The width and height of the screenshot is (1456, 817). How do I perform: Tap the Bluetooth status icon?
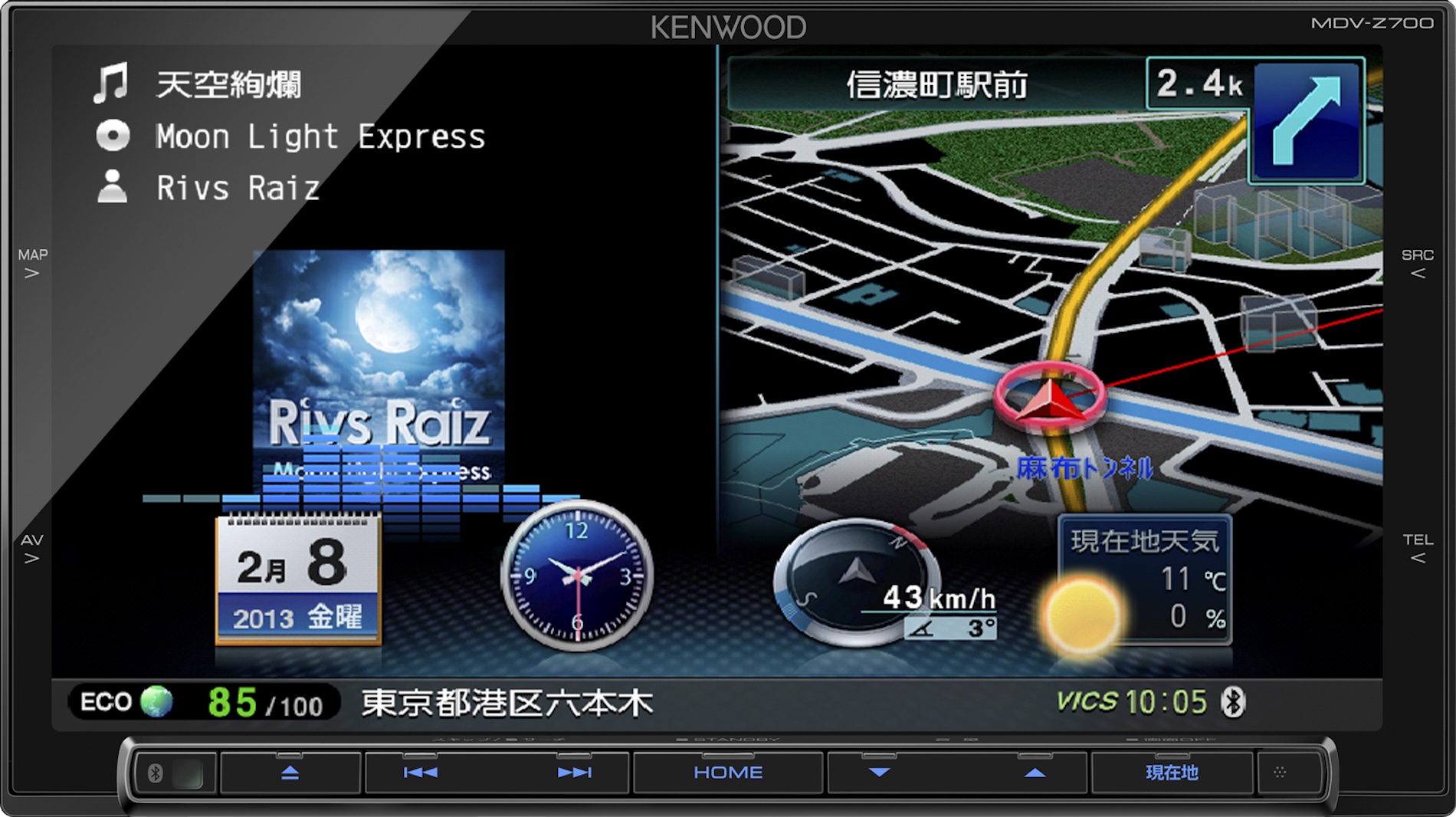pyautogui.click(x=1233, y=702)
